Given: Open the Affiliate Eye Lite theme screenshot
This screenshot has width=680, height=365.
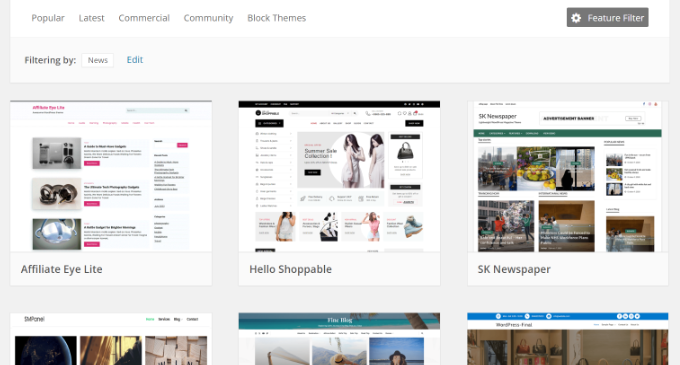Looking at the screenshot, I should coord(111,176).
